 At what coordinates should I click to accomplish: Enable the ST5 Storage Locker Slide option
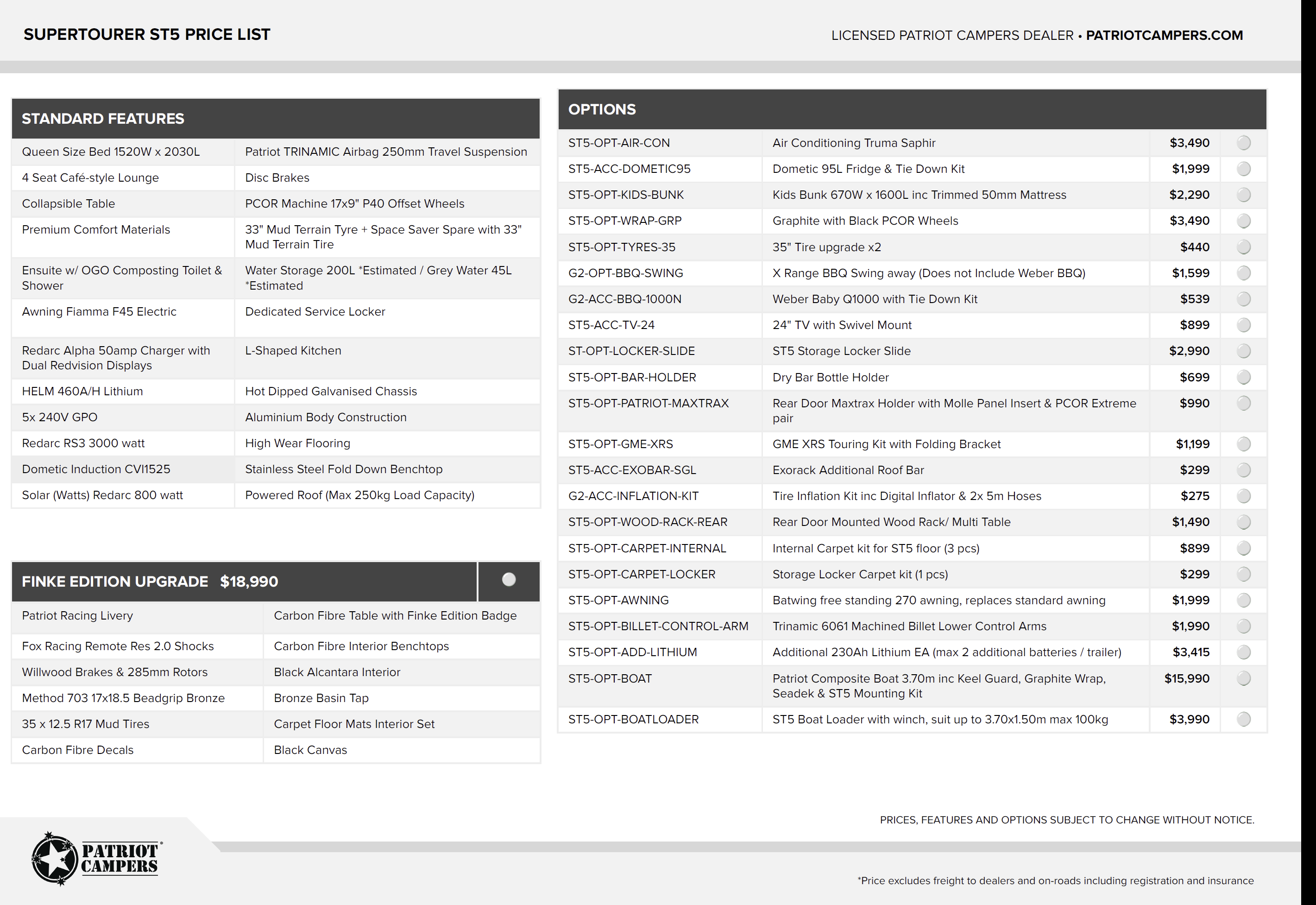(x=1243, y=351)
